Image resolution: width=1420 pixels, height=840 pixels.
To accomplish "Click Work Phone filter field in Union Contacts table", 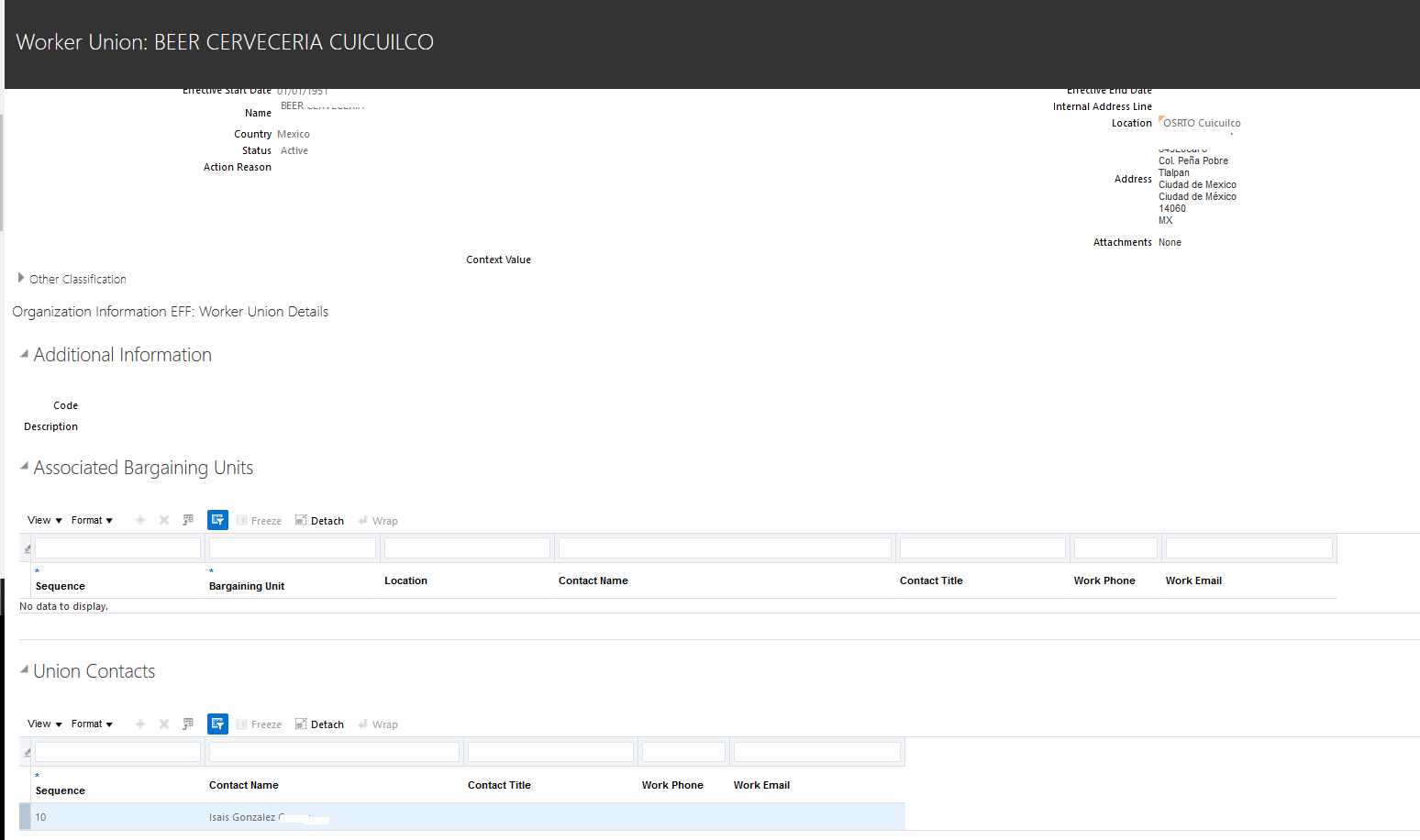I will click(683, 752).
